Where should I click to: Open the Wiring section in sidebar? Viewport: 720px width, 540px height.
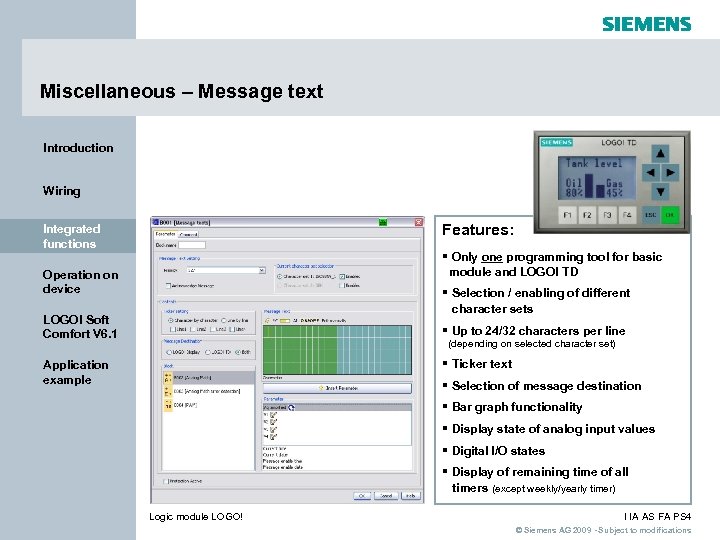[x=62, y=191]
